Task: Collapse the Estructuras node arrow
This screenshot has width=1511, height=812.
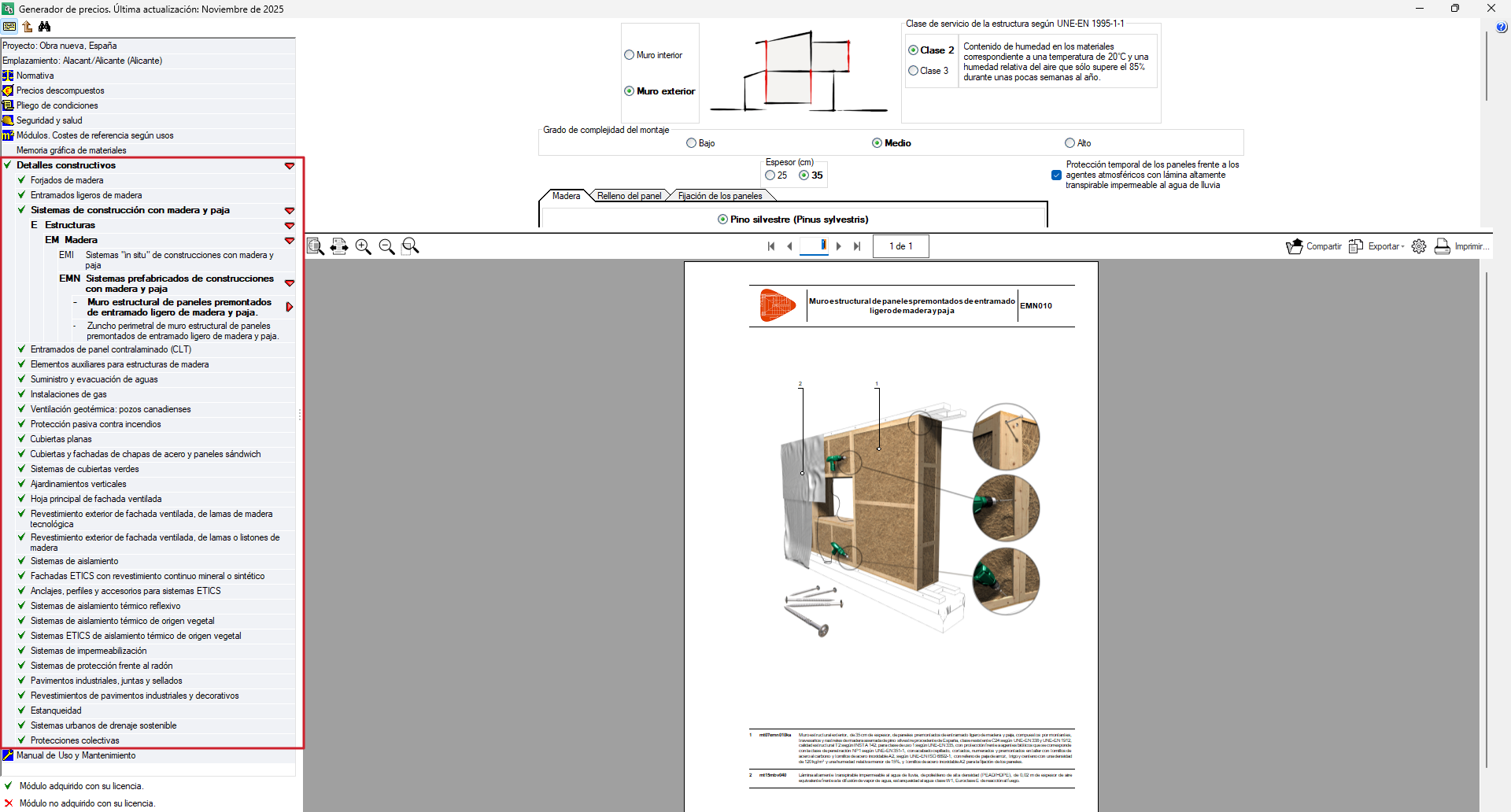Action: tap(290, 226)
